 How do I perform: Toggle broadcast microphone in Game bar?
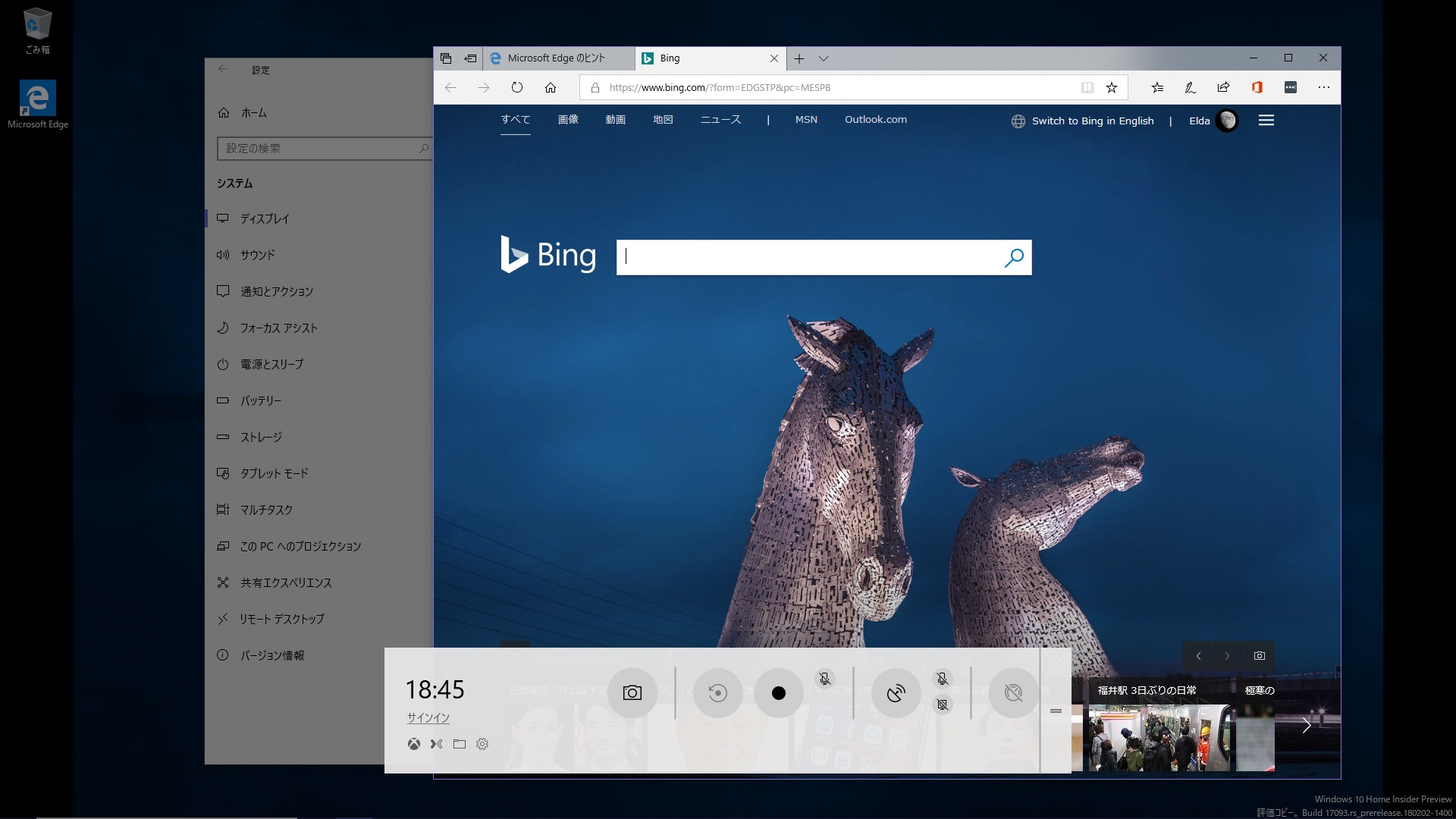point(942,679)
